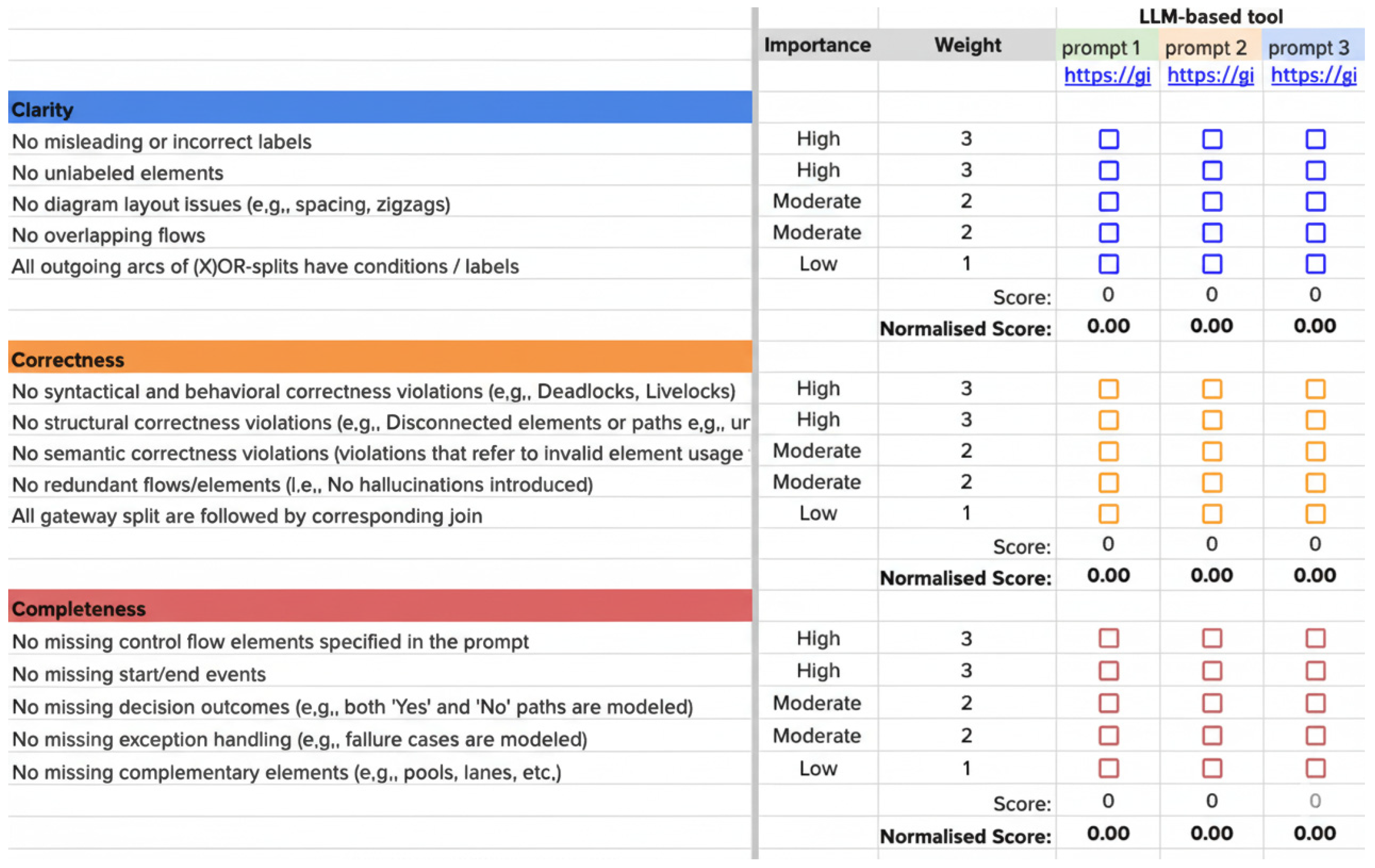
Task: Tick 'No unlabeled elements' checkbox under prompt 2
Action: click(1212, 170)
